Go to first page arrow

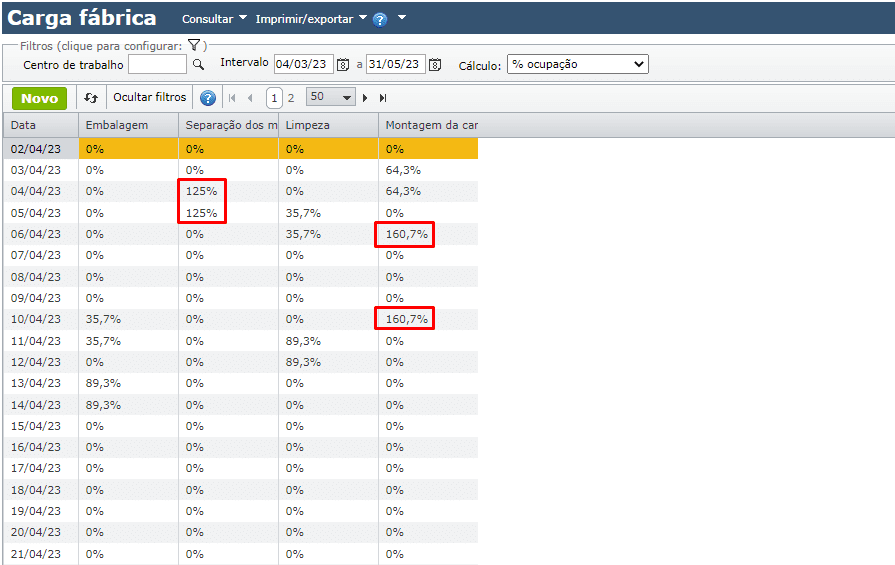232,98
